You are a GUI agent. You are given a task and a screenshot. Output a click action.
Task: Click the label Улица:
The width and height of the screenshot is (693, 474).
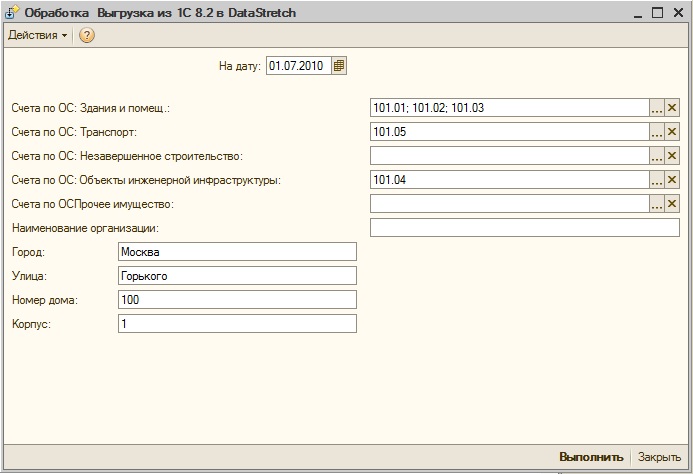29,276
